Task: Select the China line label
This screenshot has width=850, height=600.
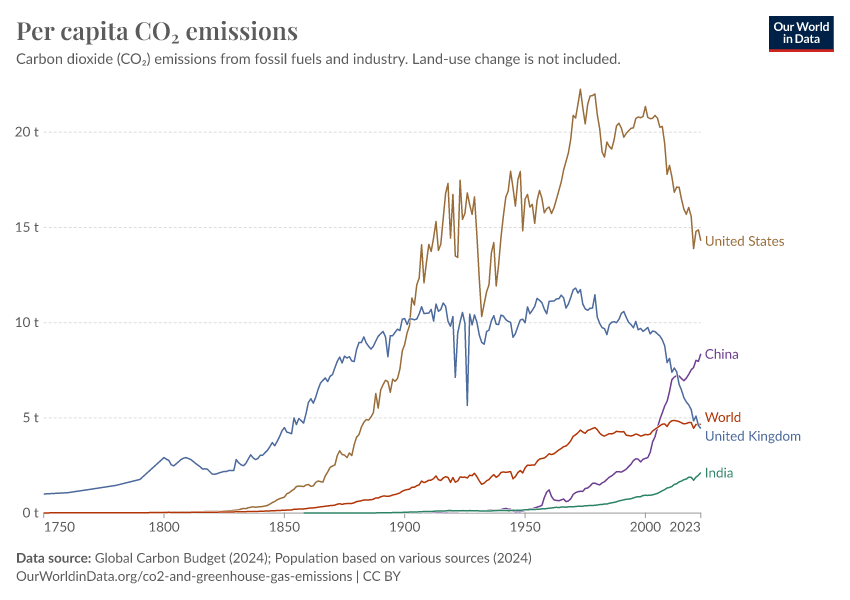Action: 721,354
